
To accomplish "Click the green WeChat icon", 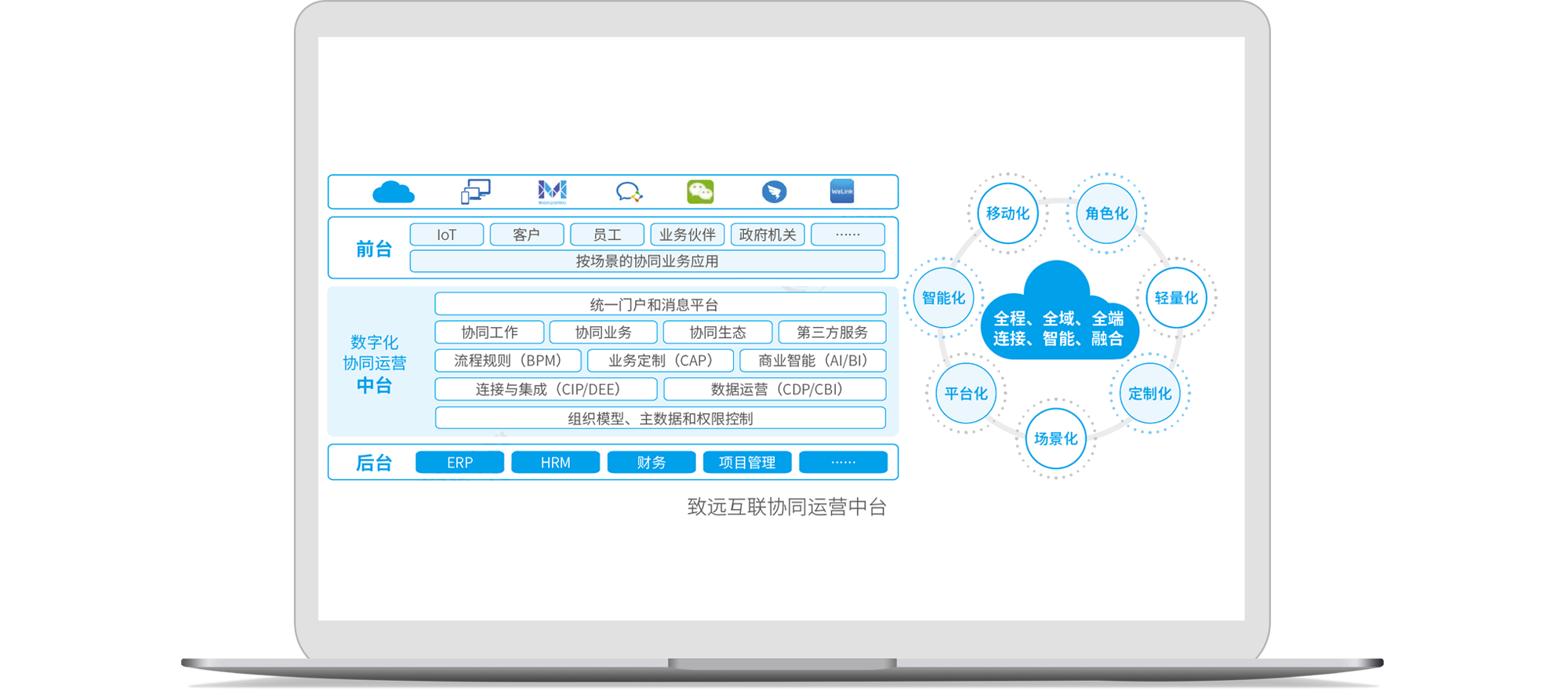I will click(700, 191).
